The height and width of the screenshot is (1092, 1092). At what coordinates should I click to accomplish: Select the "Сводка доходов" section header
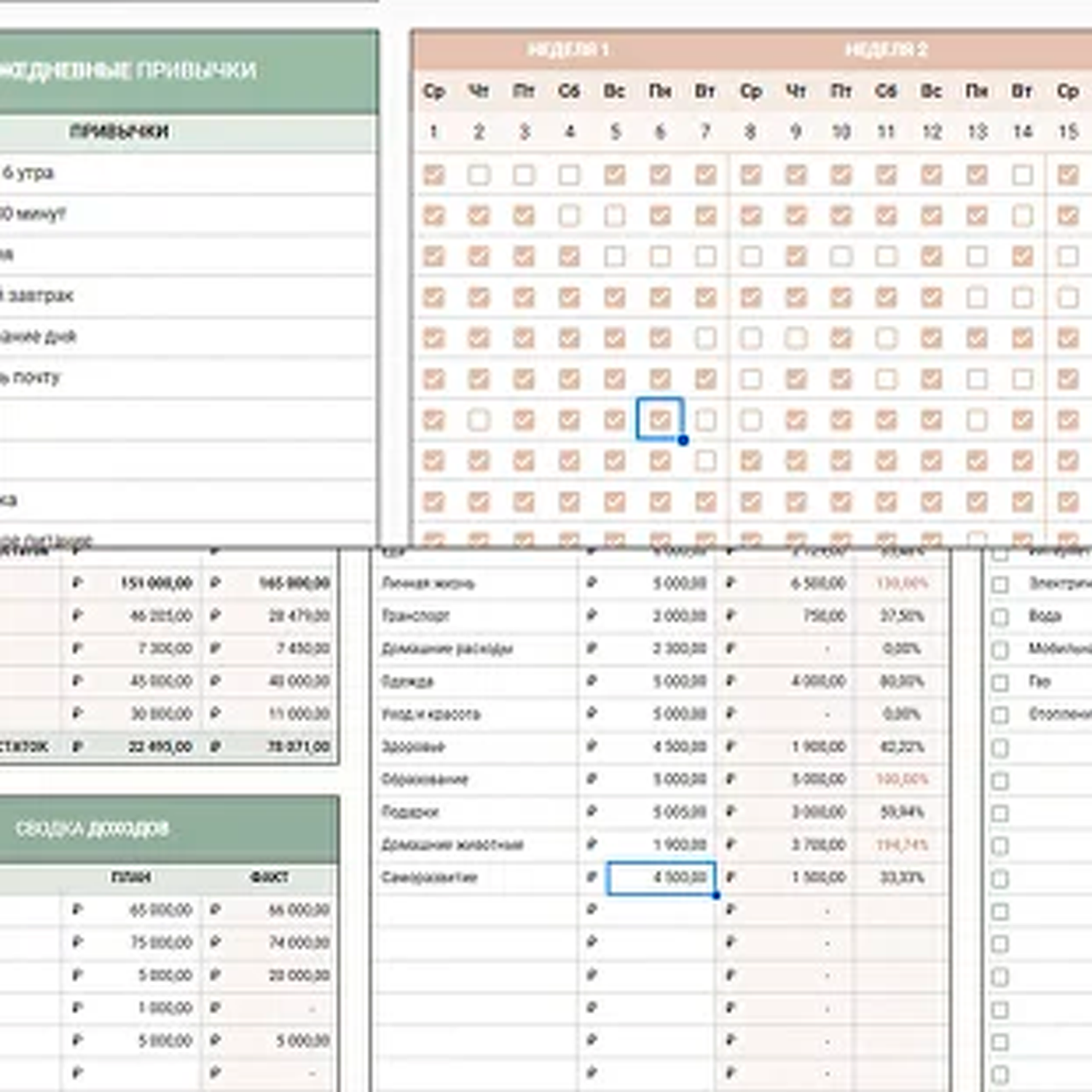click(93, 828)
